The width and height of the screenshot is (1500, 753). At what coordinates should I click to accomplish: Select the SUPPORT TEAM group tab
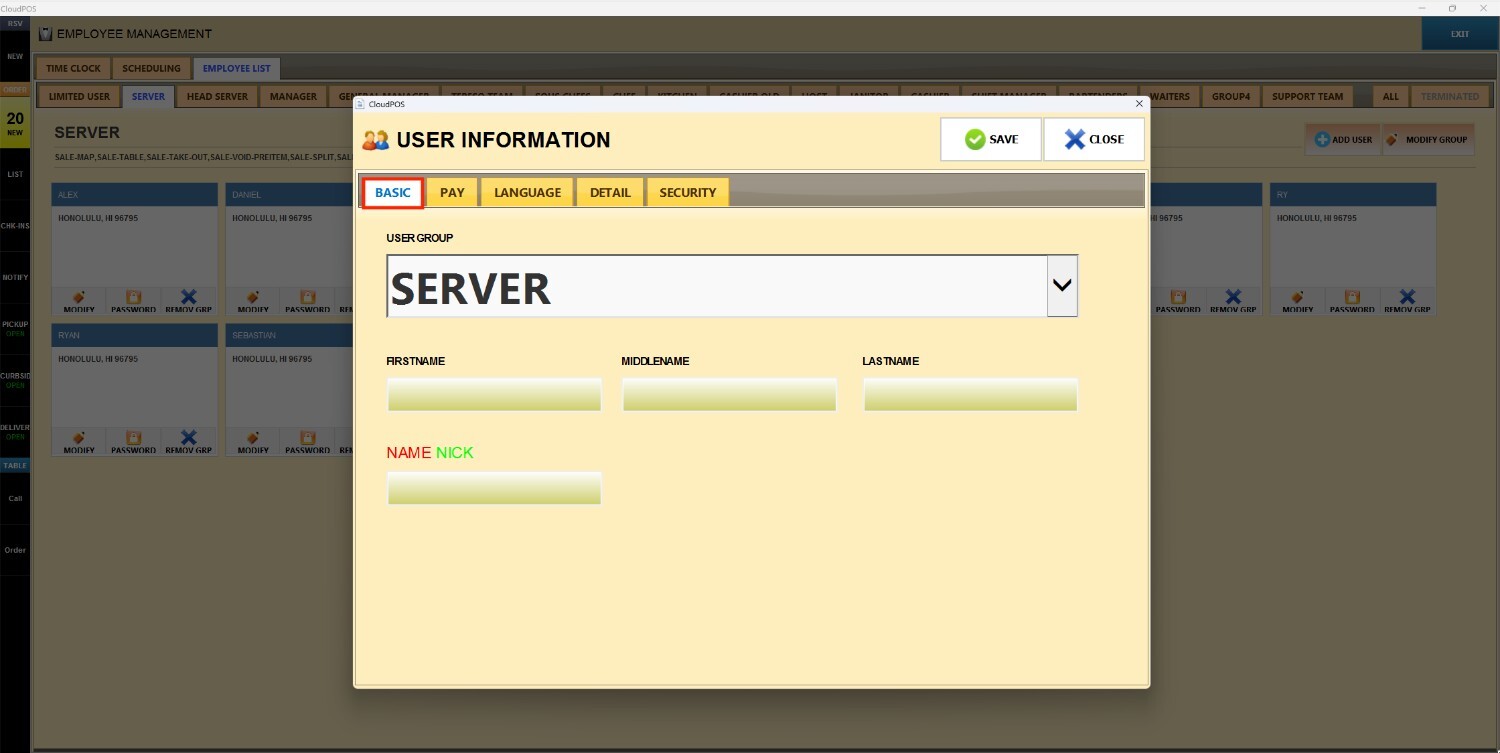pos(1307,97)
